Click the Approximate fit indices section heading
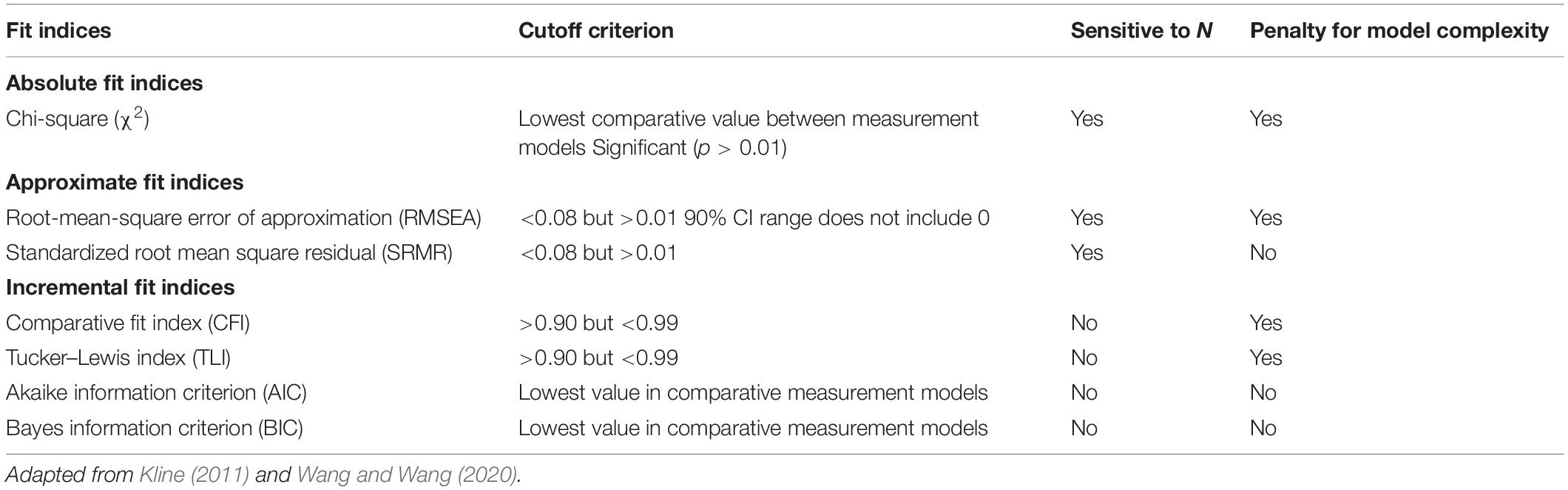The image size is (1568, 490). [x=125, y=182]
